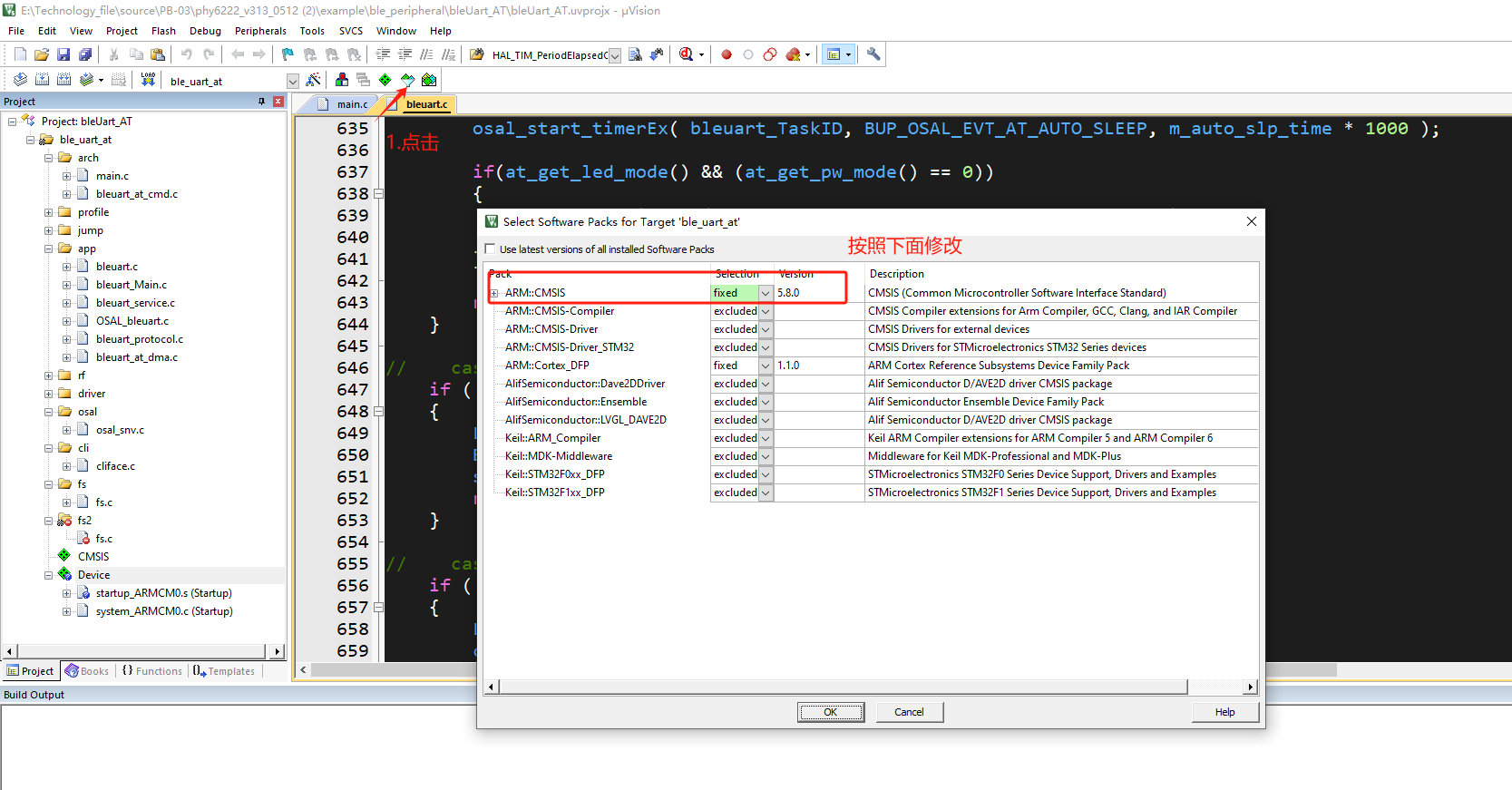Image resolution: width=1512 pixels, height=790 pixels.
Task: Open selection dropdown for Keil::ARM_Compiler
Action: tap(766, 438)
